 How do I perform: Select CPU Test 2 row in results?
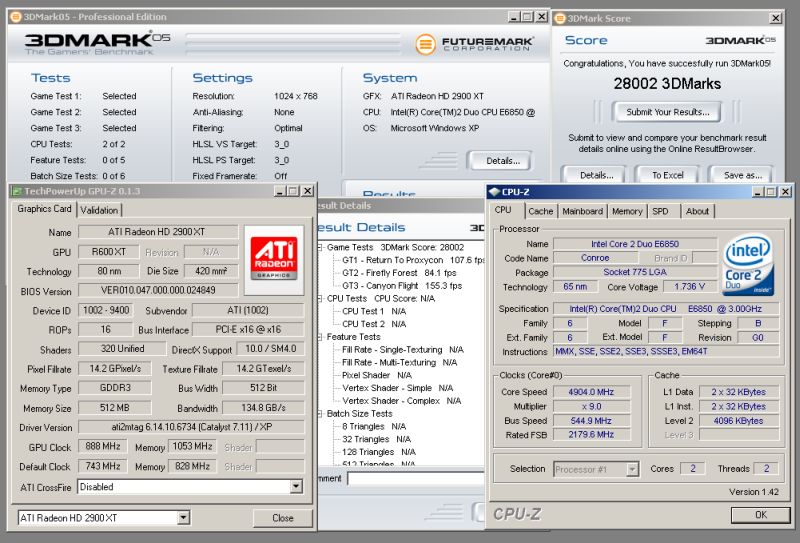point(374,324)
